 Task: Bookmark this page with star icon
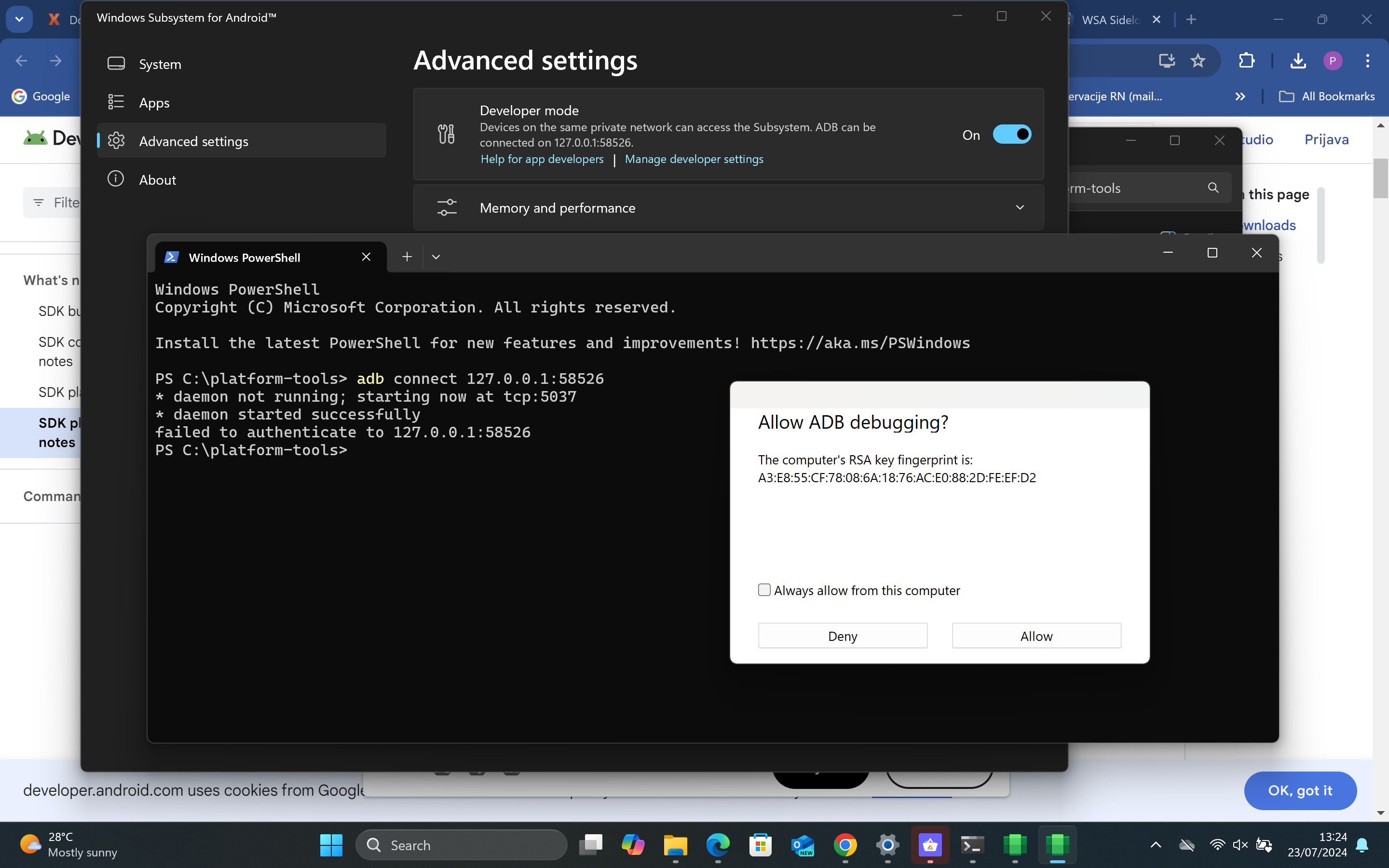[x=1198, y=61]
